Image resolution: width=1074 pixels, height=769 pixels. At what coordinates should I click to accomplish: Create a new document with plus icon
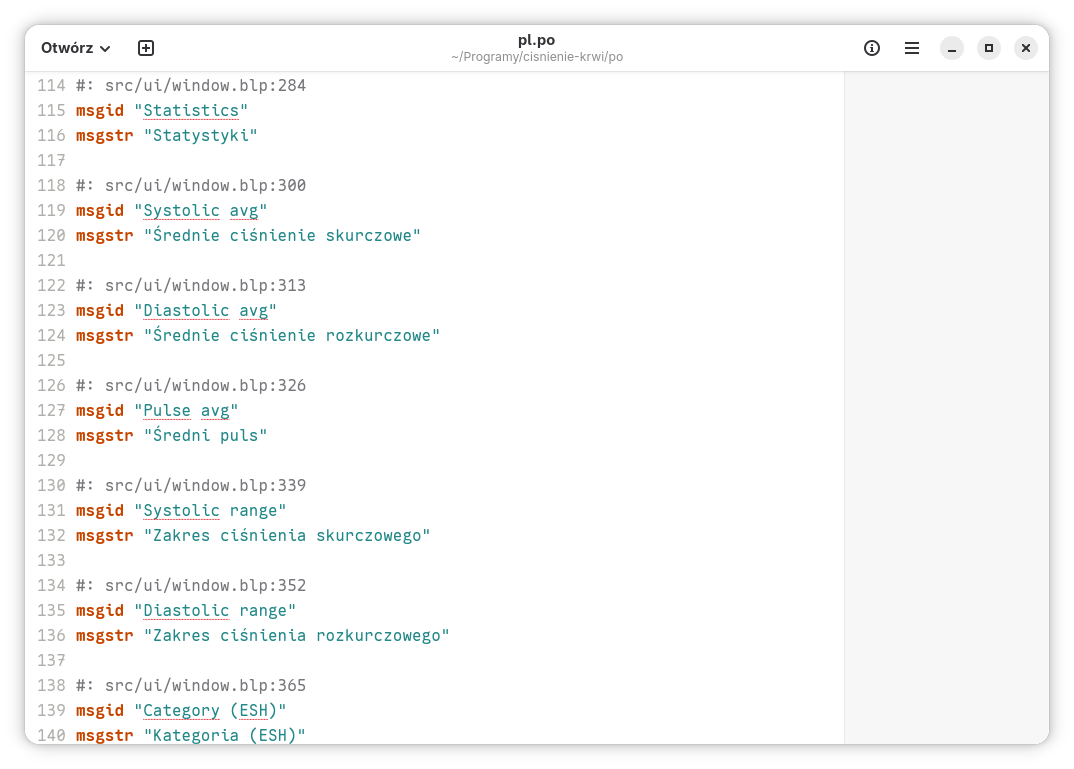[x=146, y=48]
